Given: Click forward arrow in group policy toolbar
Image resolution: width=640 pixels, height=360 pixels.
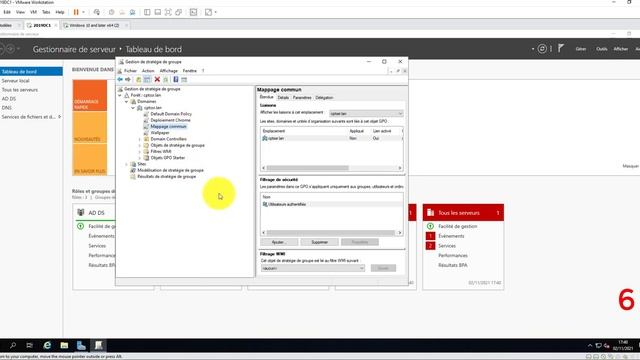Looking at the screenshot, I should coord(128,80).
